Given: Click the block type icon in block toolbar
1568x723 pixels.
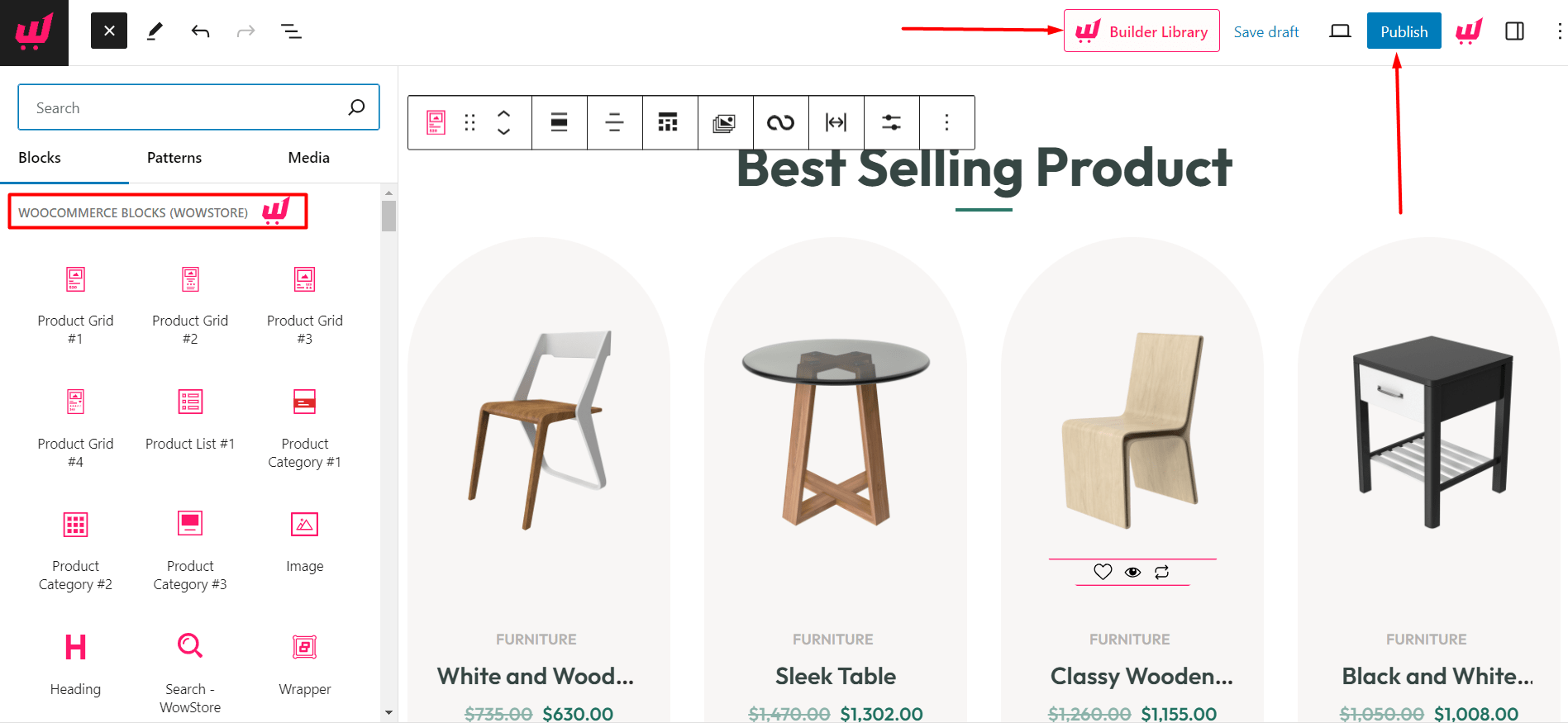Looking at the screenshot, I should (x=436, y=122).
